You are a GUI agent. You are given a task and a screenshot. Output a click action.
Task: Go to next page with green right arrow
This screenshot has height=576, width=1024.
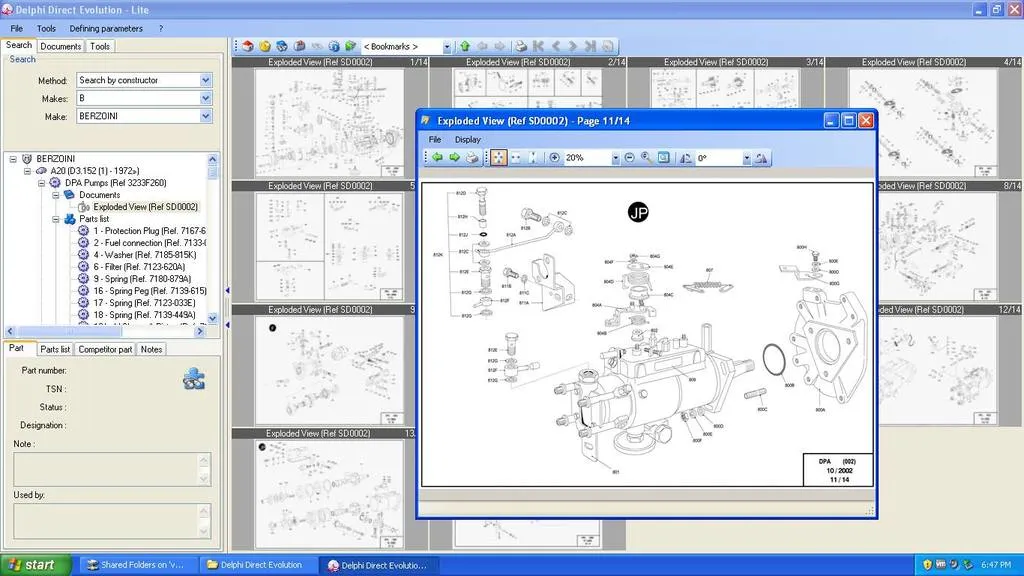click(x=455, y=157)
